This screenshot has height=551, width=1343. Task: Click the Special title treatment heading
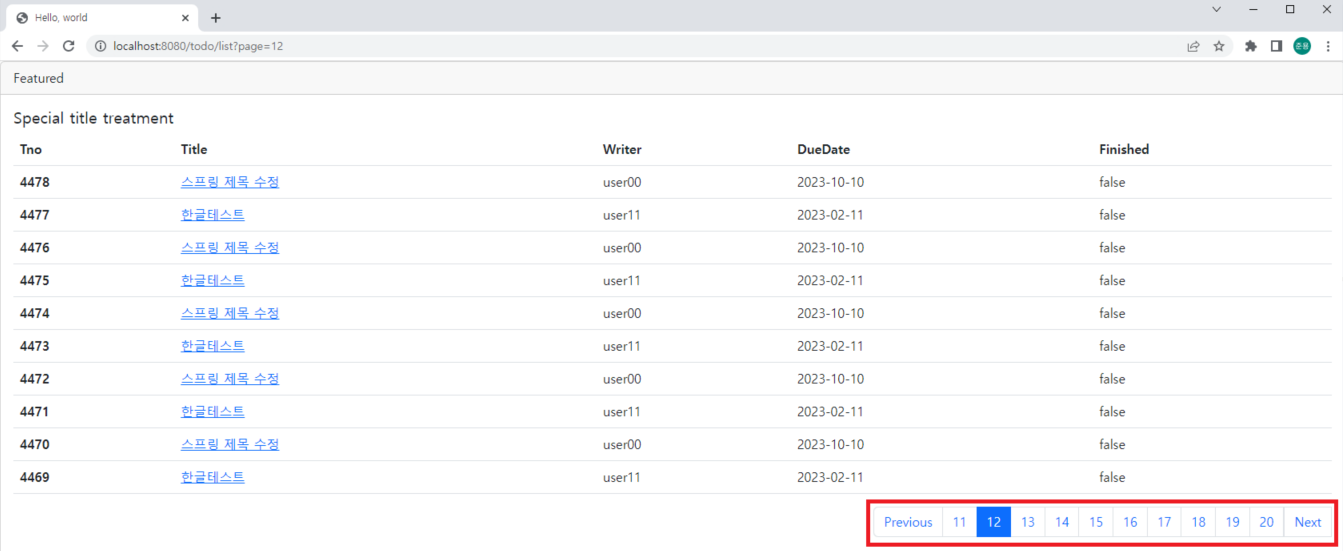pyautogui.click(x=93, y=118)
